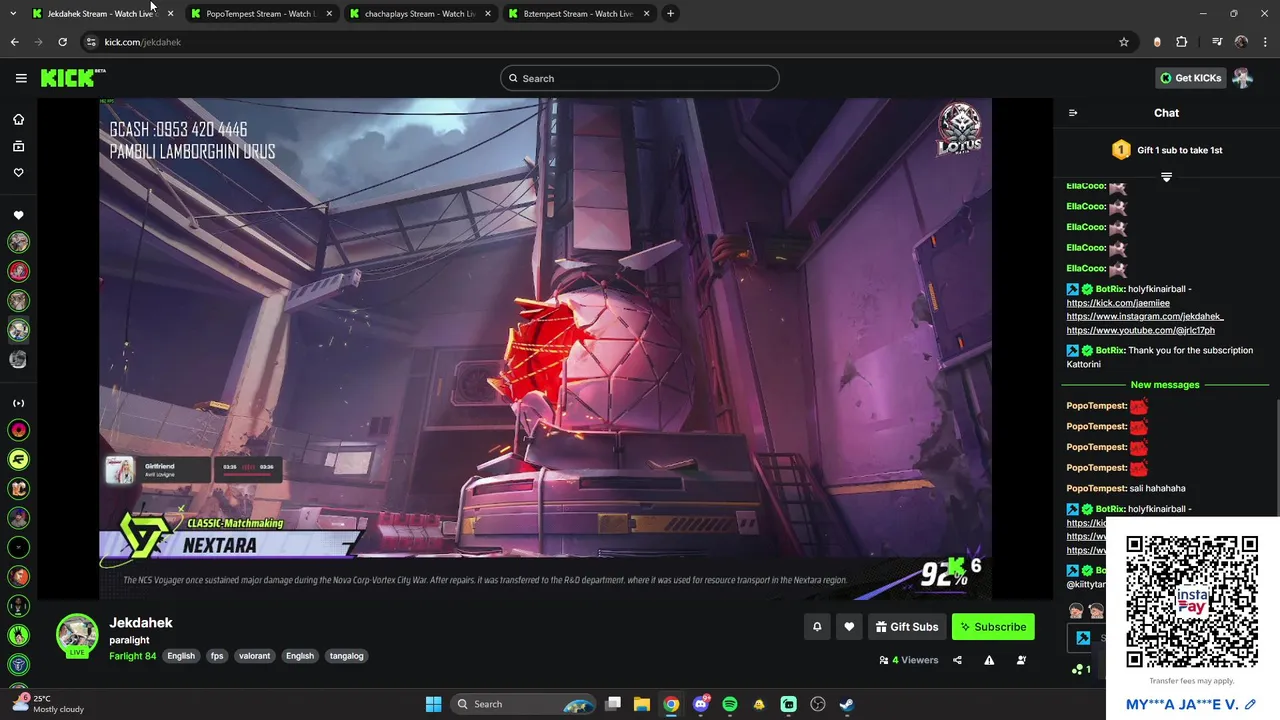Click the Windows taskbar Search box
The image size is (1280, 720).
(525, 704)
